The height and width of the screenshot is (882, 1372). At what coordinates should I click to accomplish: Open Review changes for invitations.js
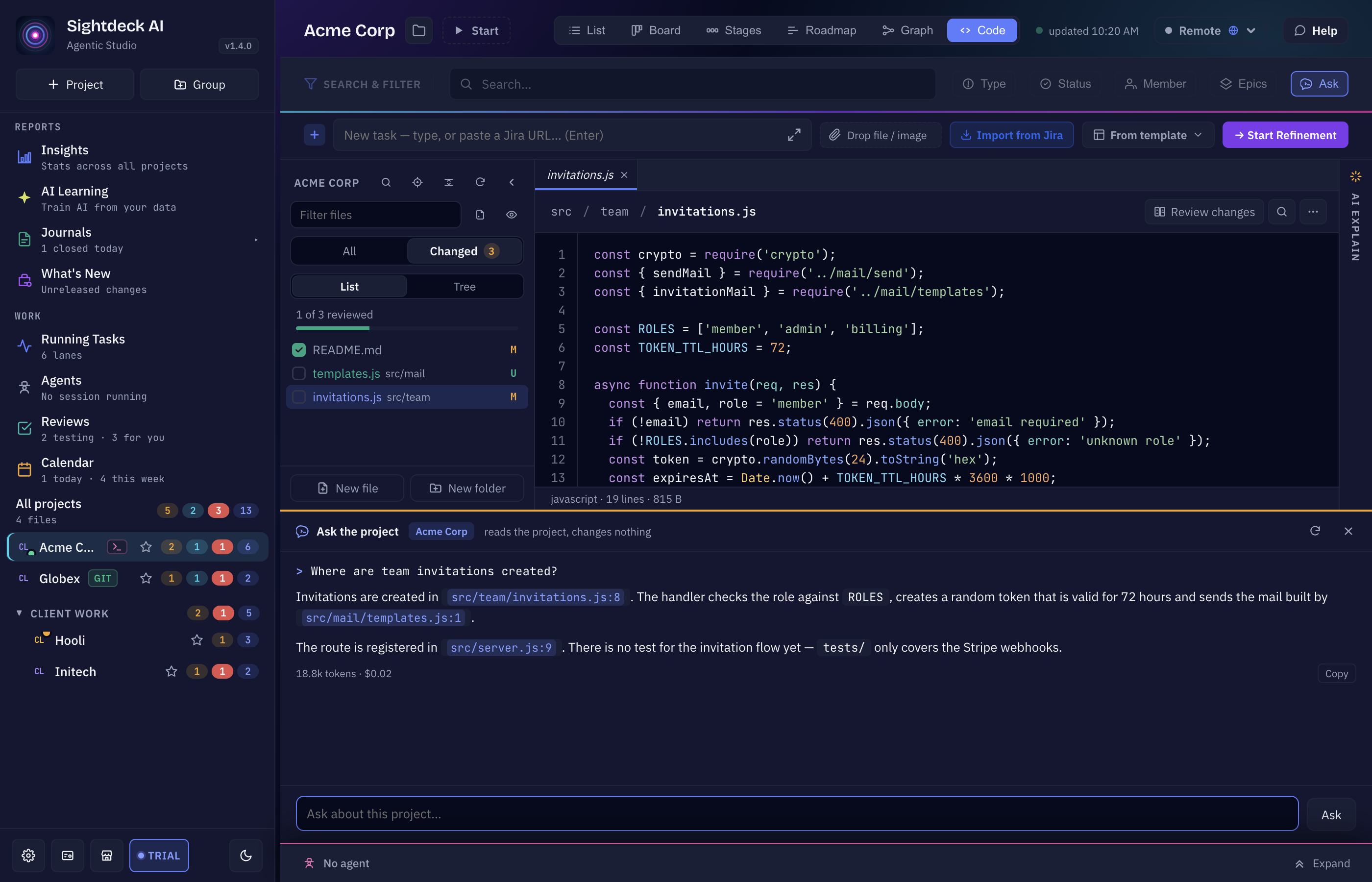point(1204,212)
